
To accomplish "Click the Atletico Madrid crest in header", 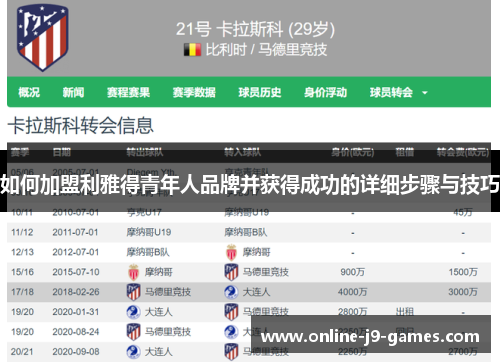I will point(43,37).
